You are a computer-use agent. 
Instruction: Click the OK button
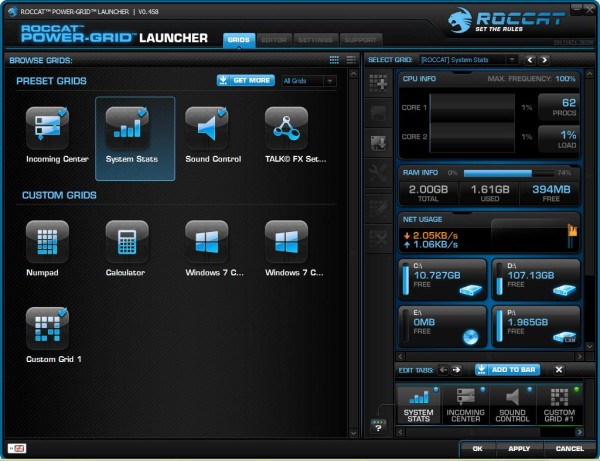pos(477,448)
